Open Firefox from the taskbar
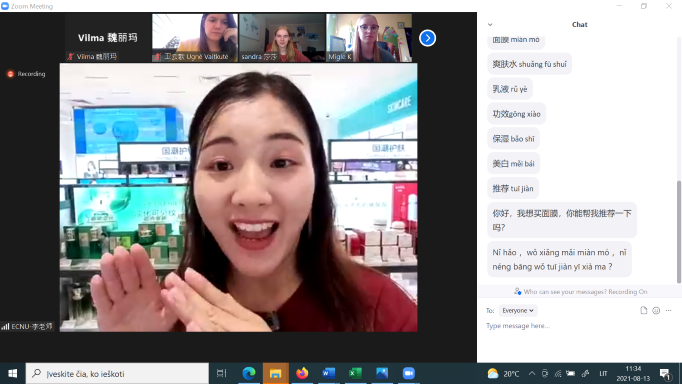This screenshot has width=682, height=384. (302, 373)
